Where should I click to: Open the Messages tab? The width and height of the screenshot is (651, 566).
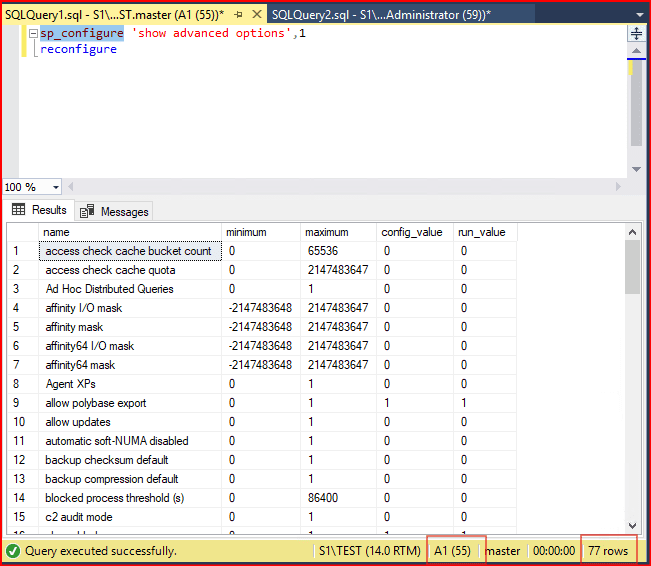[x=124, y=211]
